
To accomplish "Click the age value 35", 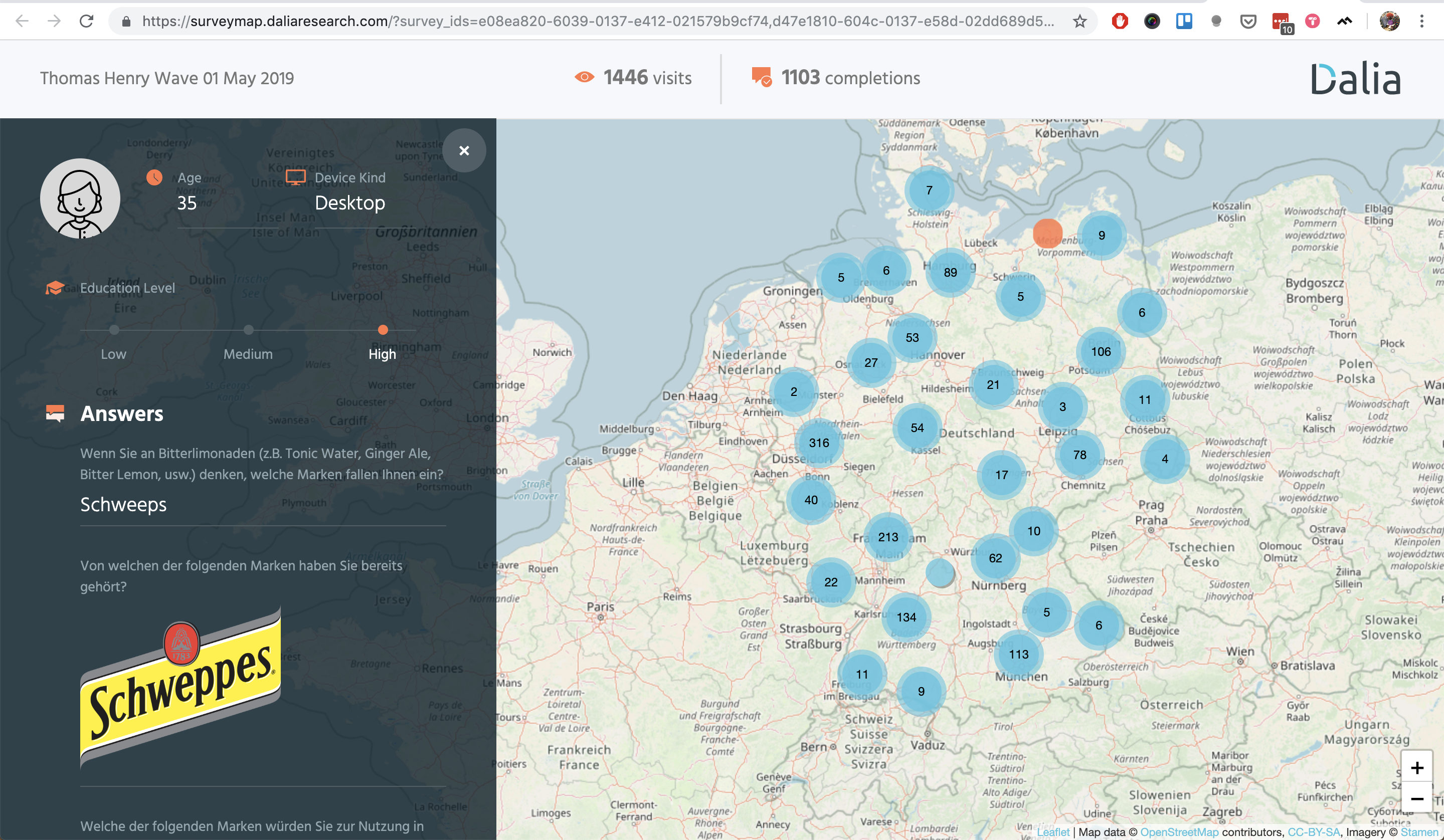I will pos(187,203).
